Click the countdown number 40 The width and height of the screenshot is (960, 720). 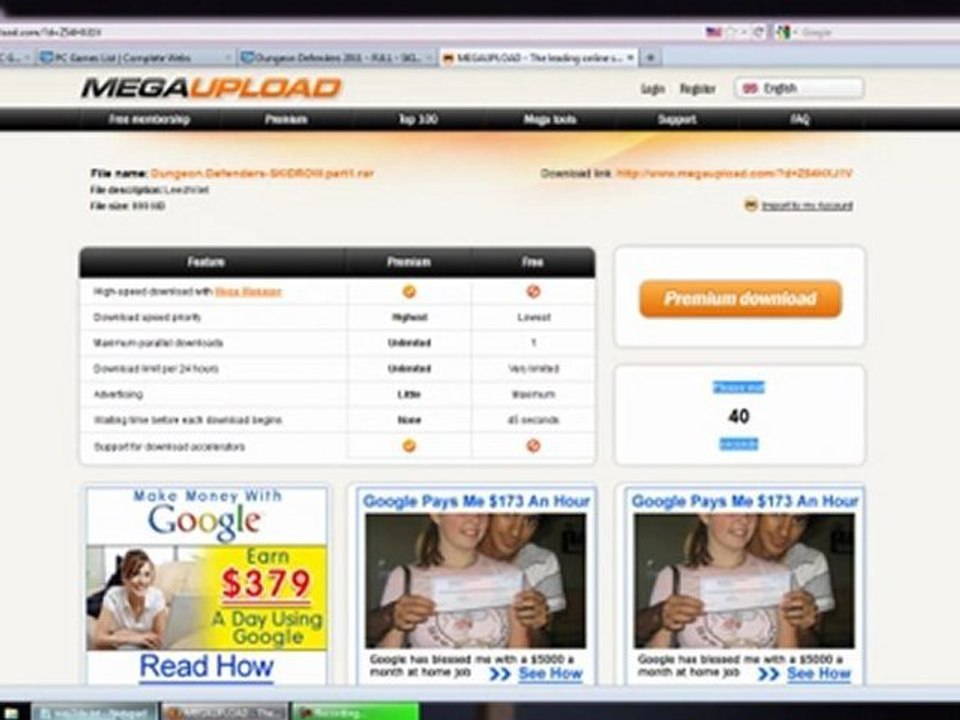739,416
